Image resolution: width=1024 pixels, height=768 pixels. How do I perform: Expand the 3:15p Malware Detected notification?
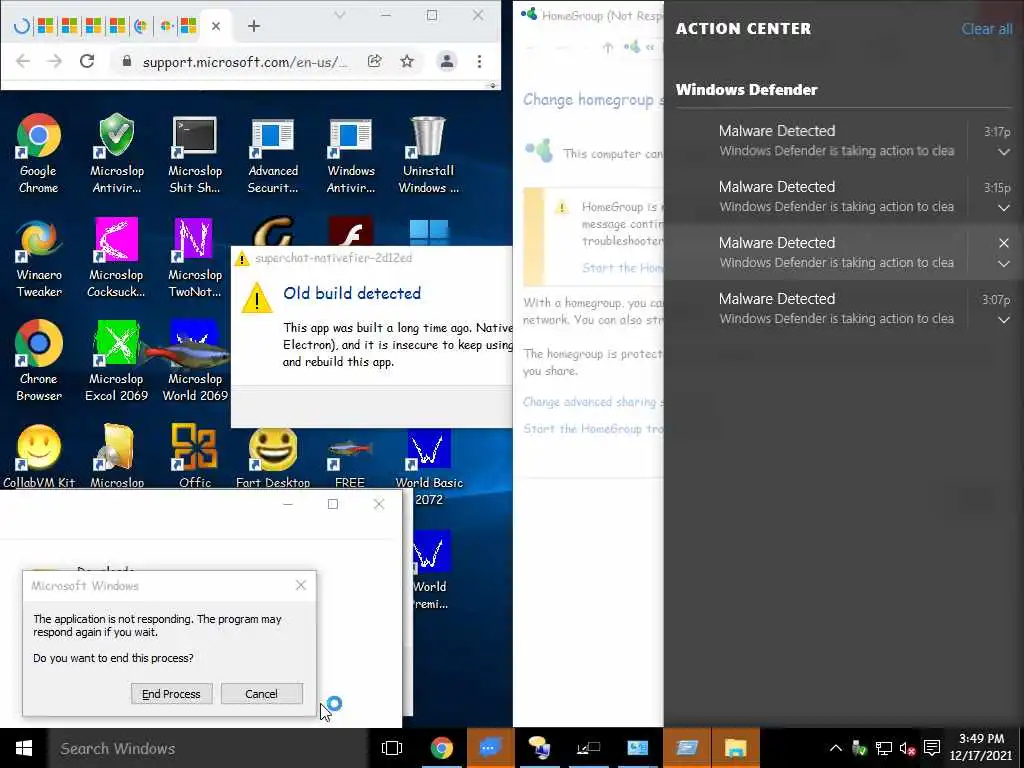[x=1004, y=208]
